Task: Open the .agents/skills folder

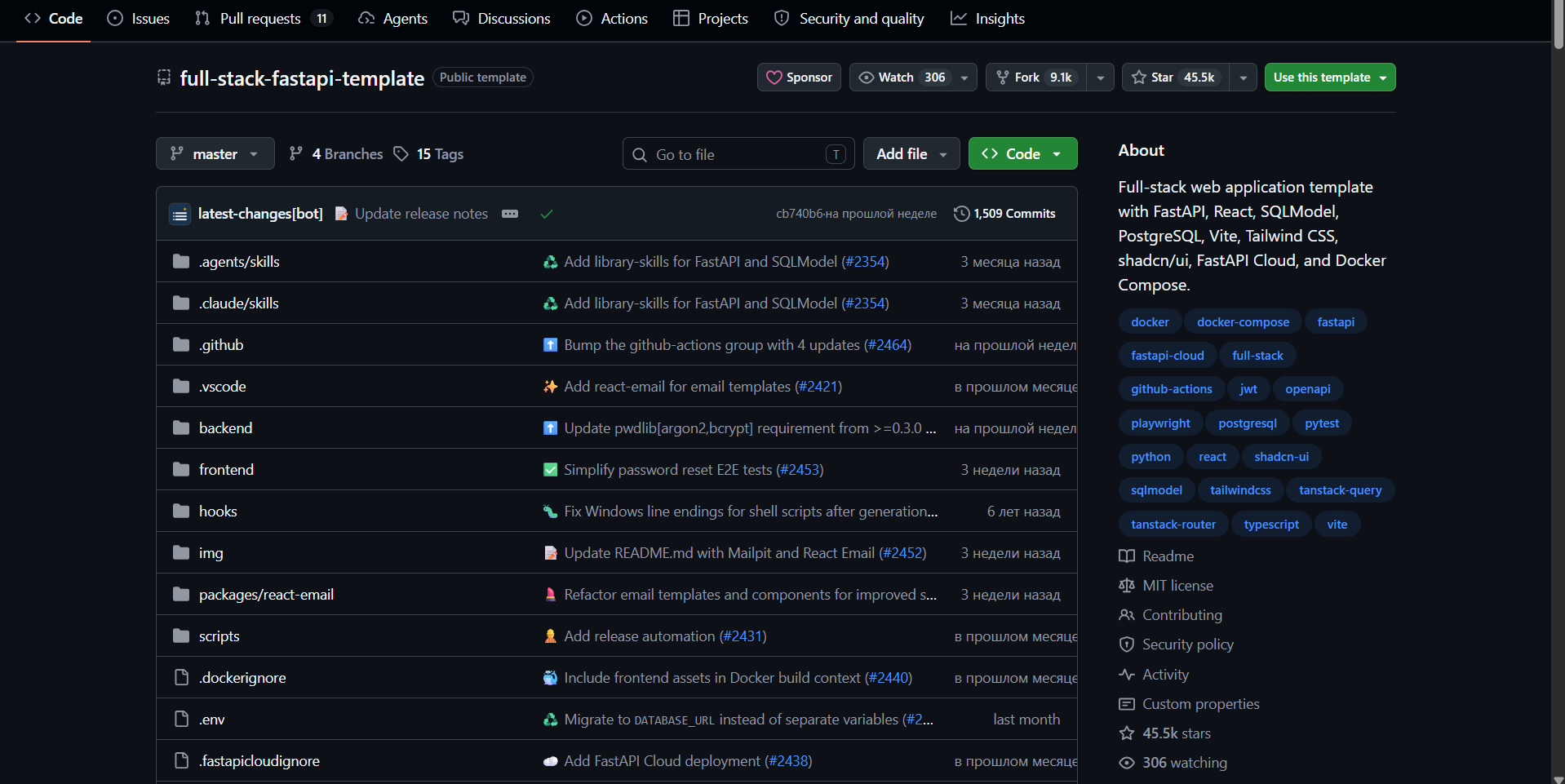Action: [239, 262]
